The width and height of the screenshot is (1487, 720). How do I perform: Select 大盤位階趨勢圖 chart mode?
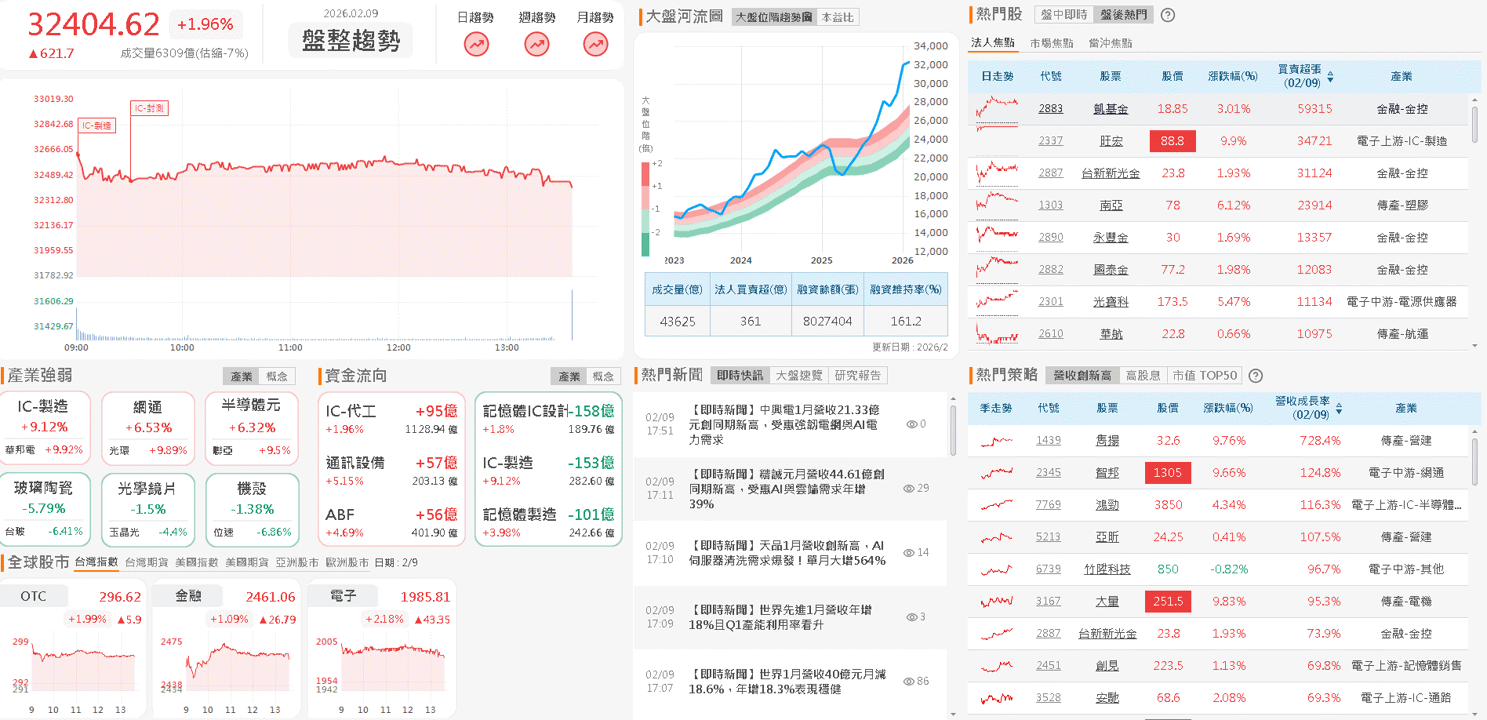774,17
